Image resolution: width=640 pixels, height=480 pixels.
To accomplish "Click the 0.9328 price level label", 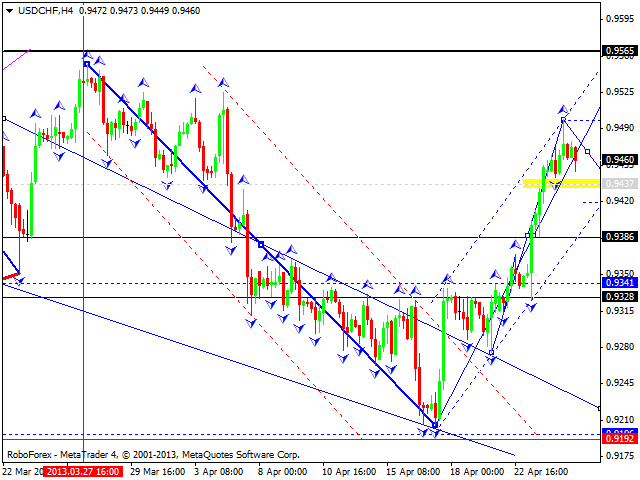I will click(618, 297).
